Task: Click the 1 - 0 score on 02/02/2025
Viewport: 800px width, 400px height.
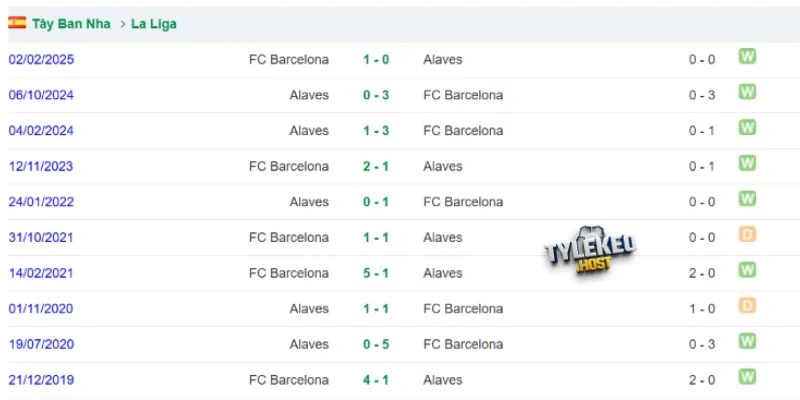Action: [x=376, y=60]
